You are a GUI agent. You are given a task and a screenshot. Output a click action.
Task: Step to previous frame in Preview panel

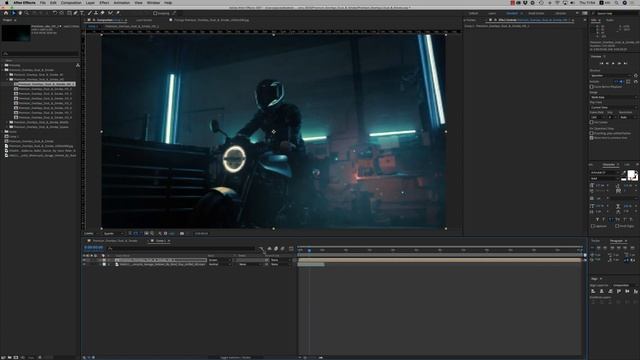pos(607,63)
